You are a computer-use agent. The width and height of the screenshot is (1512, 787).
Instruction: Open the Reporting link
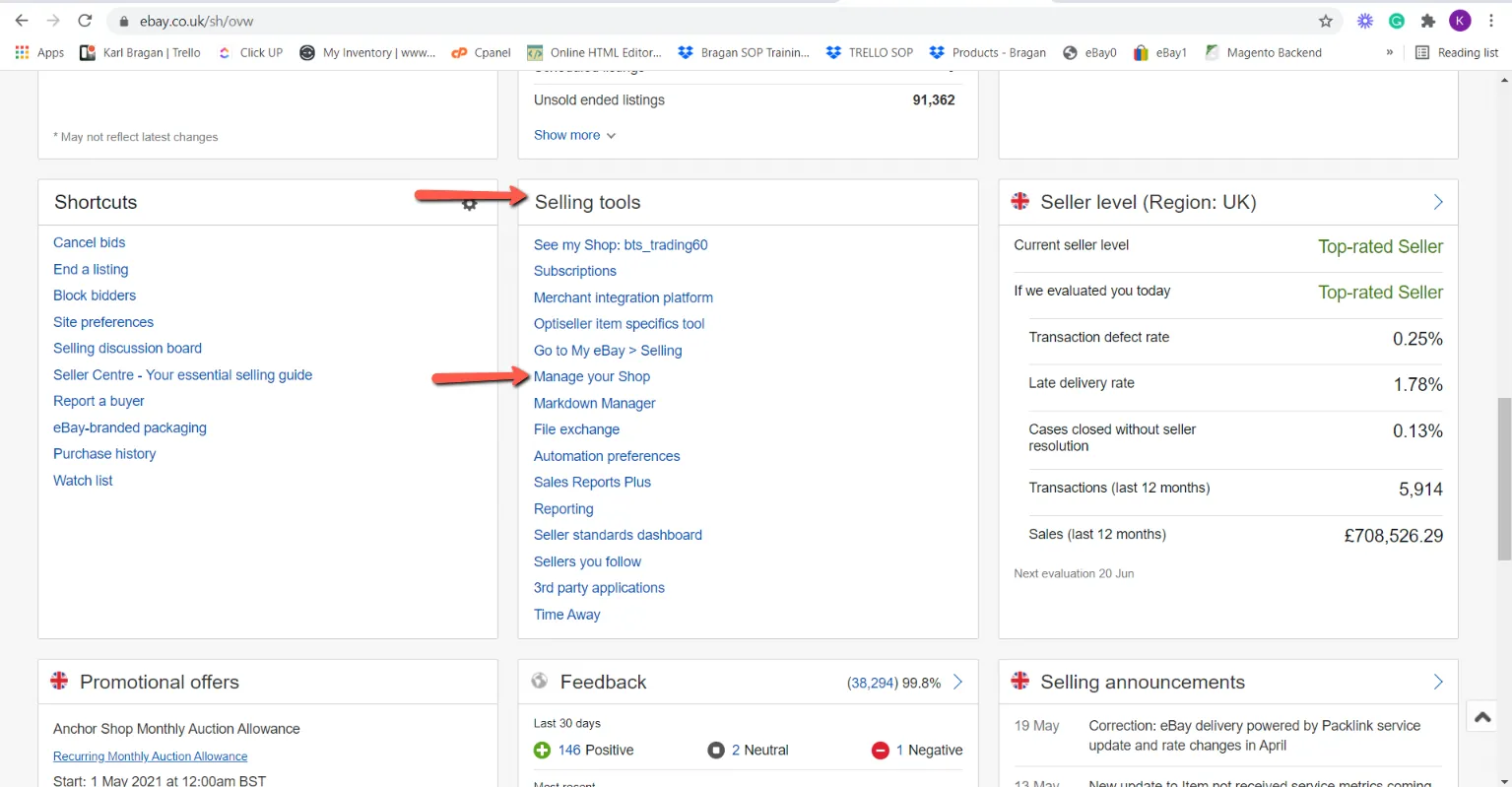coord(563,508)
